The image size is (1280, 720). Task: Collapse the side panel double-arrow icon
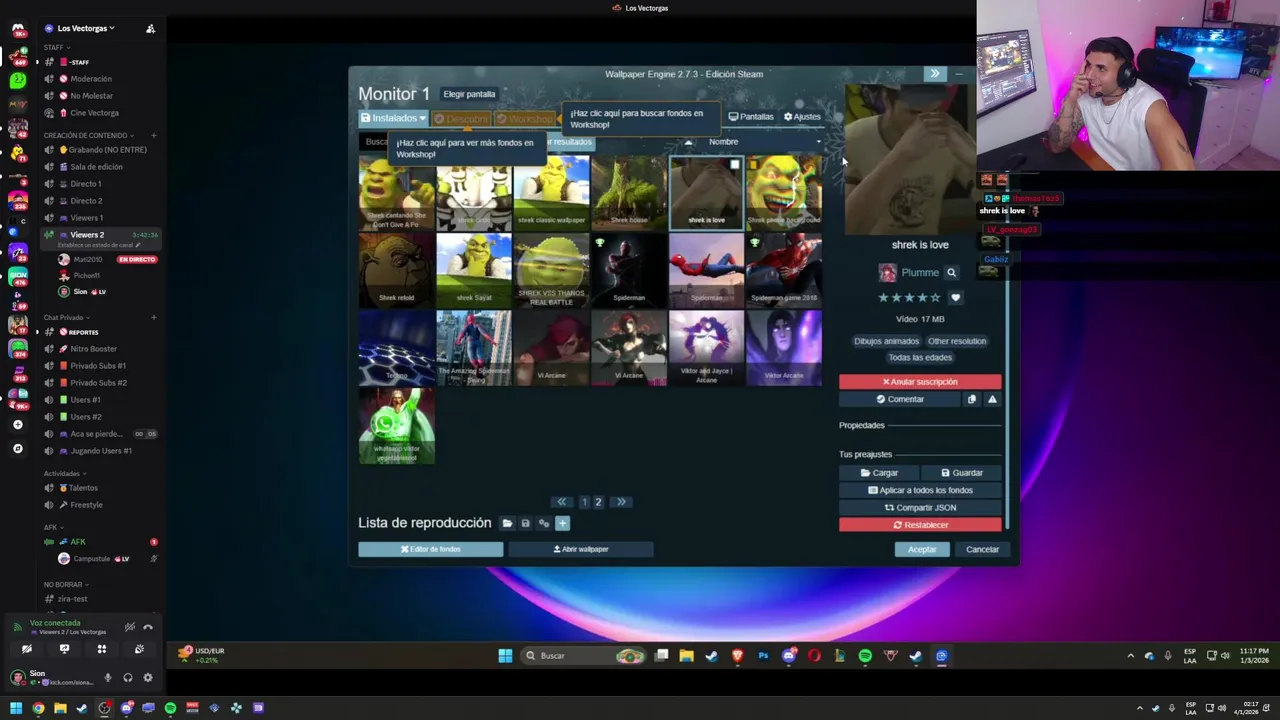tap(935, 74)
